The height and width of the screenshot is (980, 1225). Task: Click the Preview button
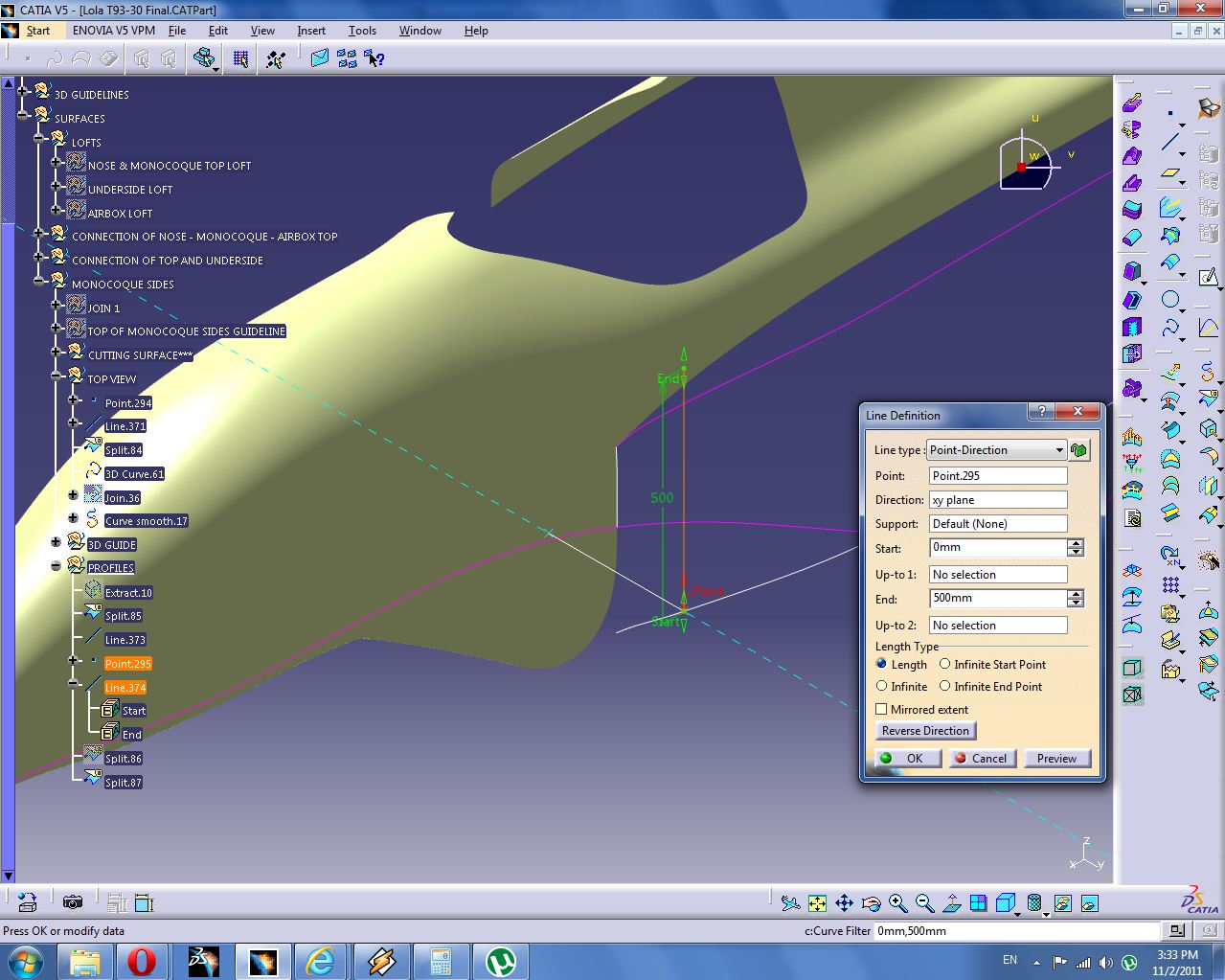point(1056,758)
